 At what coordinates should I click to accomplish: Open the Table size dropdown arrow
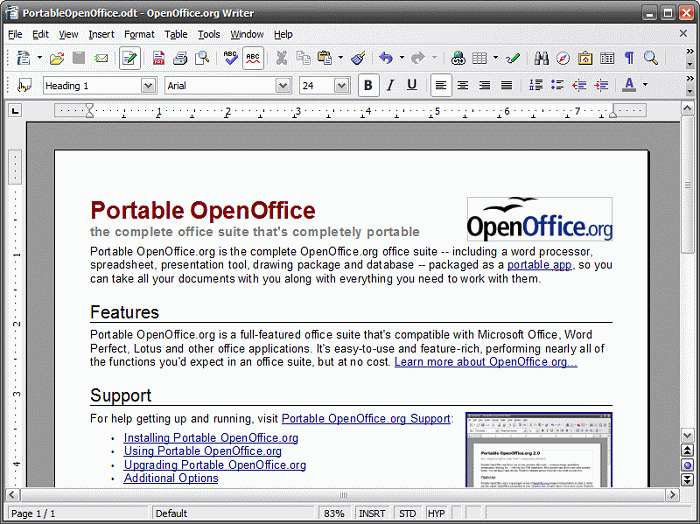[x=496, y=58]
